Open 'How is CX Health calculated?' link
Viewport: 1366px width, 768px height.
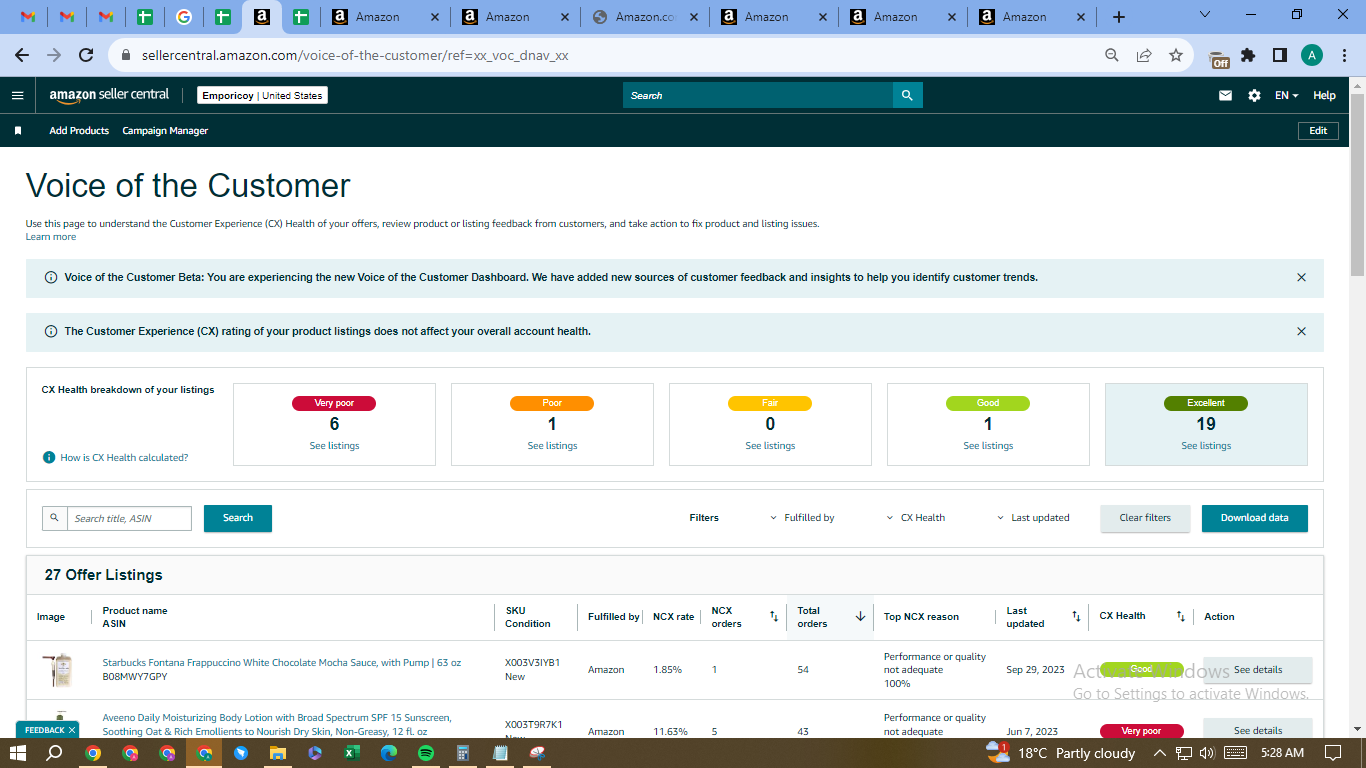click(124, 457)
